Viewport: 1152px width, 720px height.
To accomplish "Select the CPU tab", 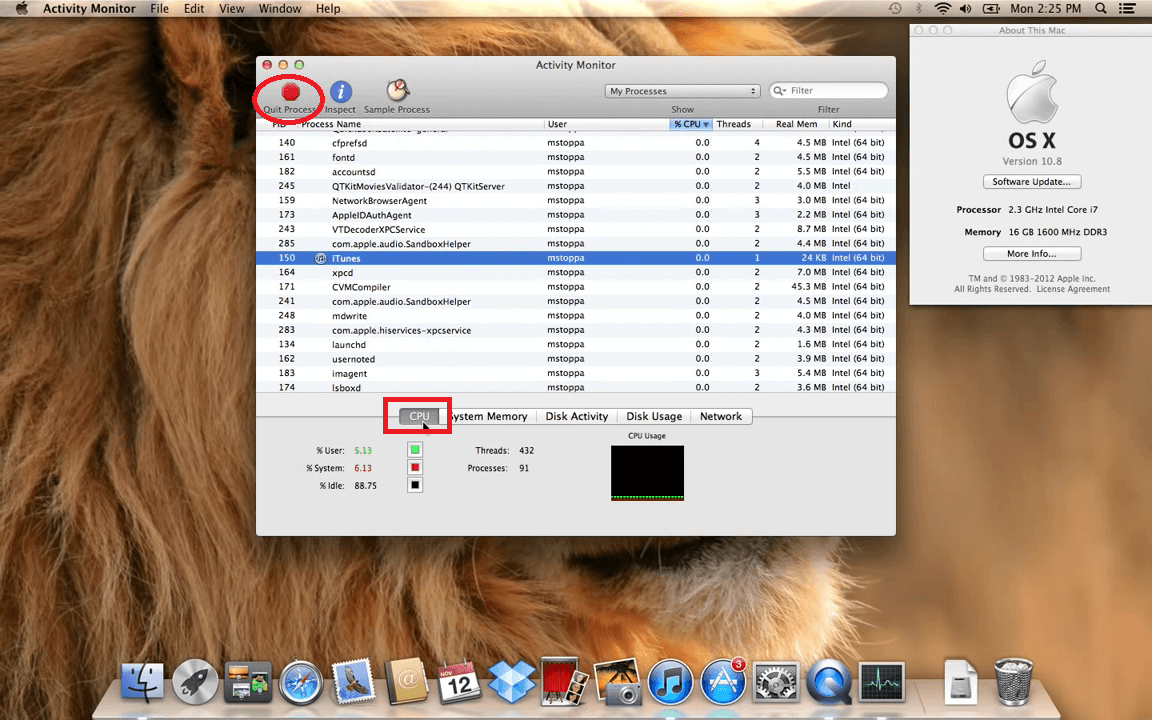I will point(419,416).
